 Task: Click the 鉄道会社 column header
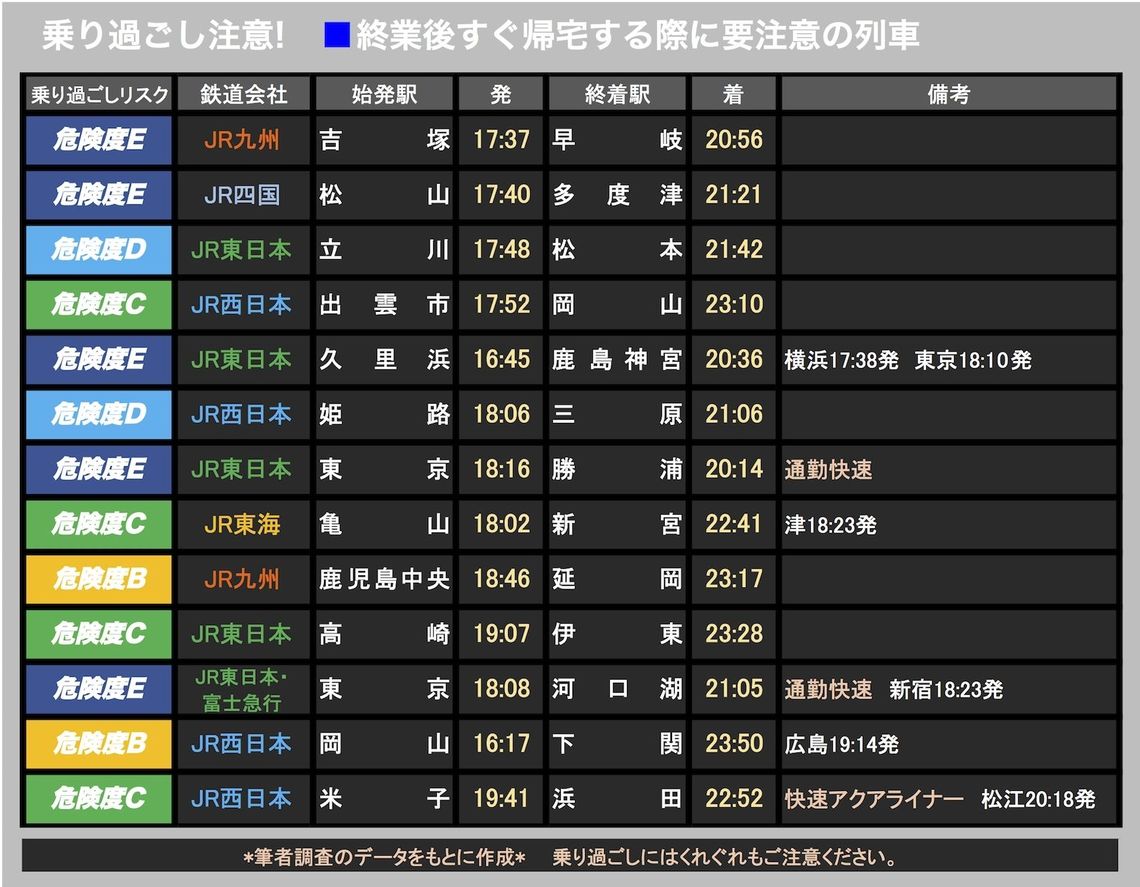pyautogui.click(x=244, y=94)
